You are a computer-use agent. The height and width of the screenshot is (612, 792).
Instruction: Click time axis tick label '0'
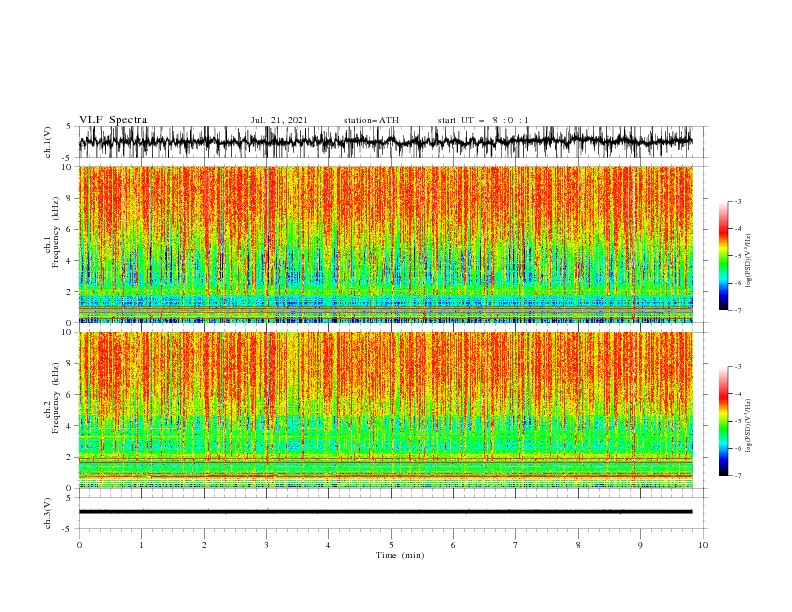point(79,545)
